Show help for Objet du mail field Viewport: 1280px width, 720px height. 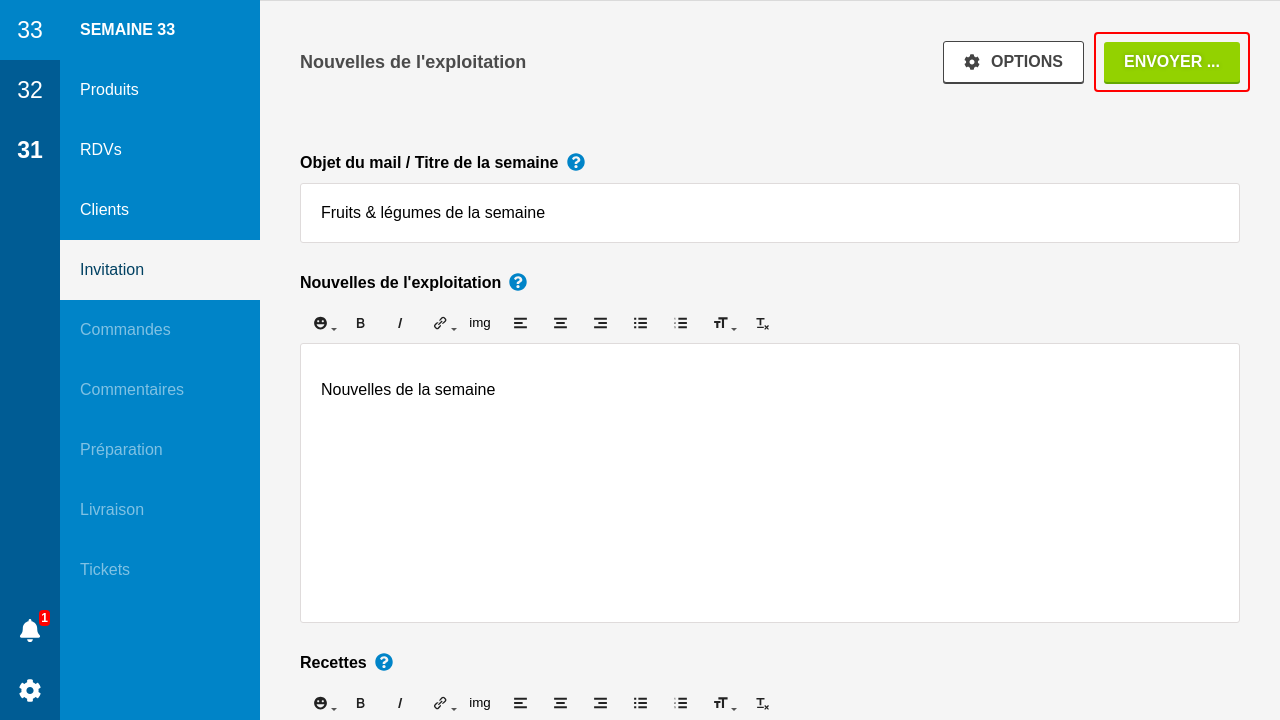coord(576,162)
